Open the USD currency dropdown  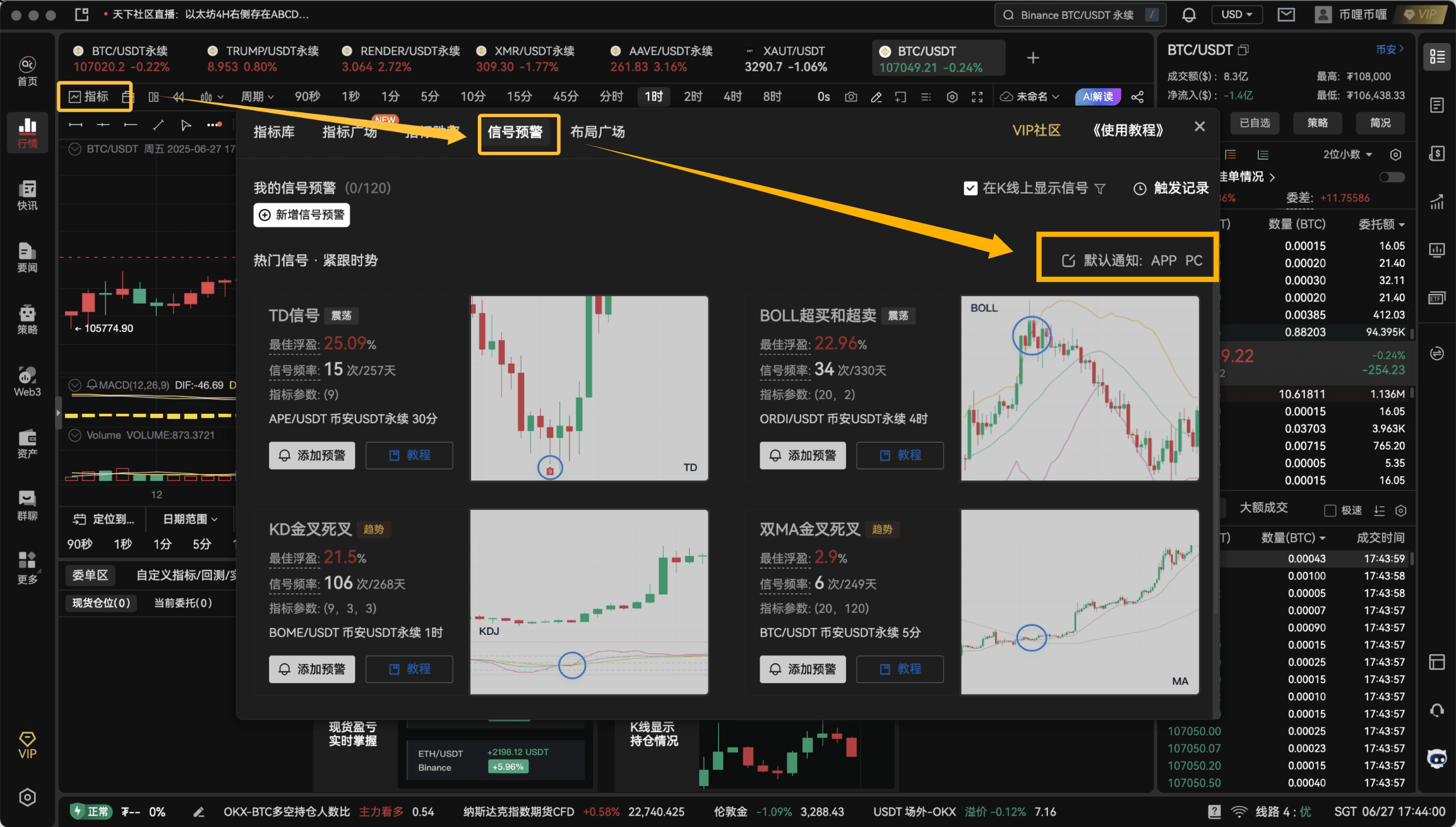click(1236, 15)
